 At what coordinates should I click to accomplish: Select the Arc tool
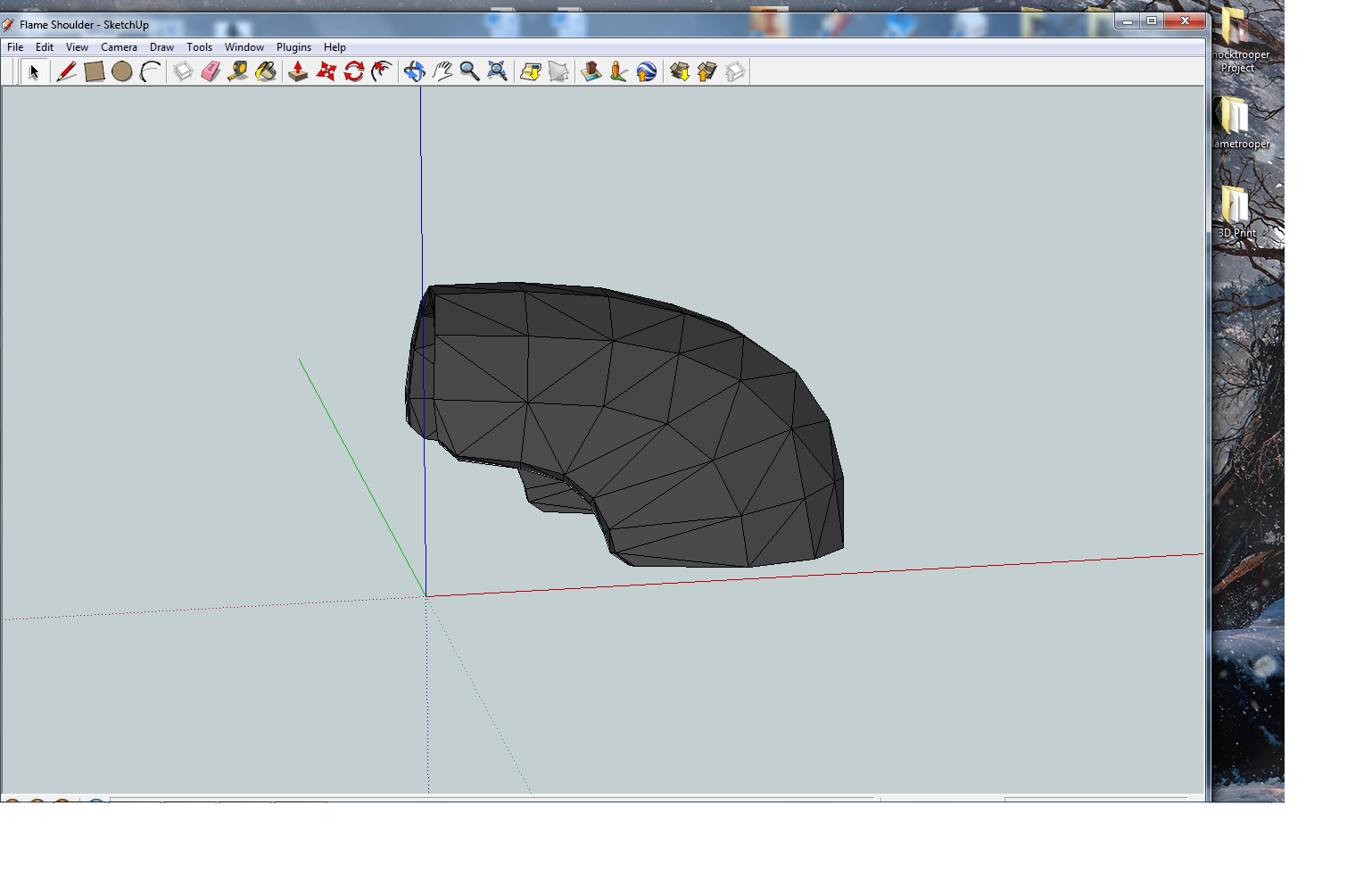point(150,71)
